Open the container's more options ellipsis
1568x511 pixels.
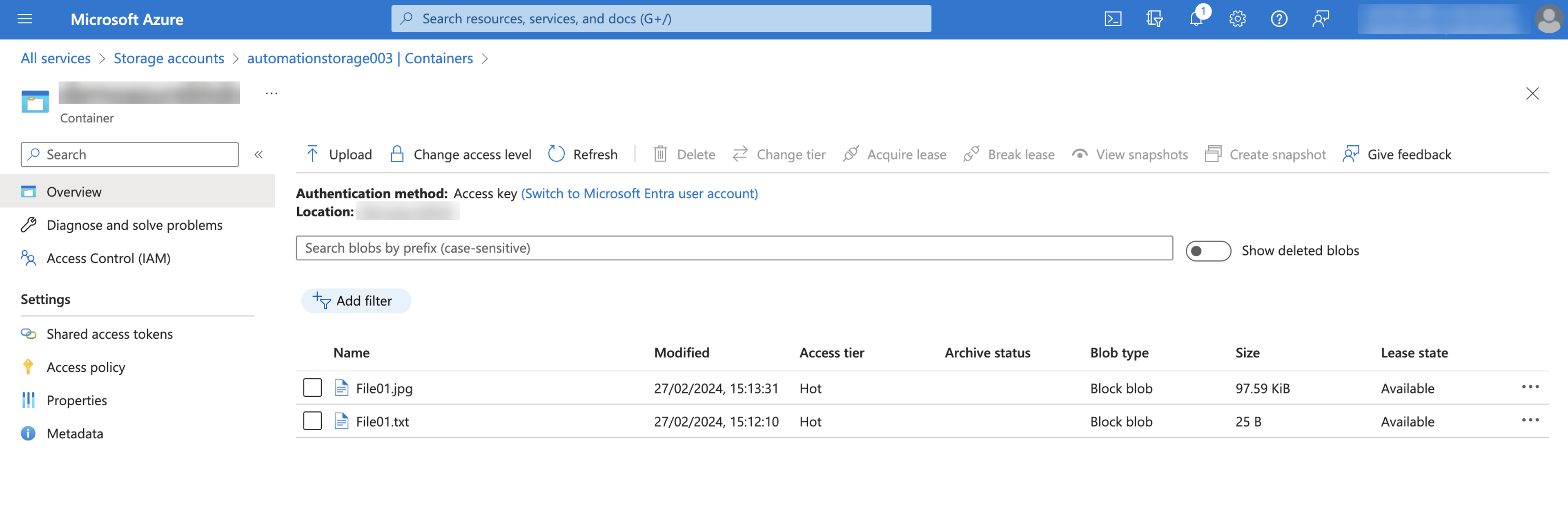click(272, 93)
